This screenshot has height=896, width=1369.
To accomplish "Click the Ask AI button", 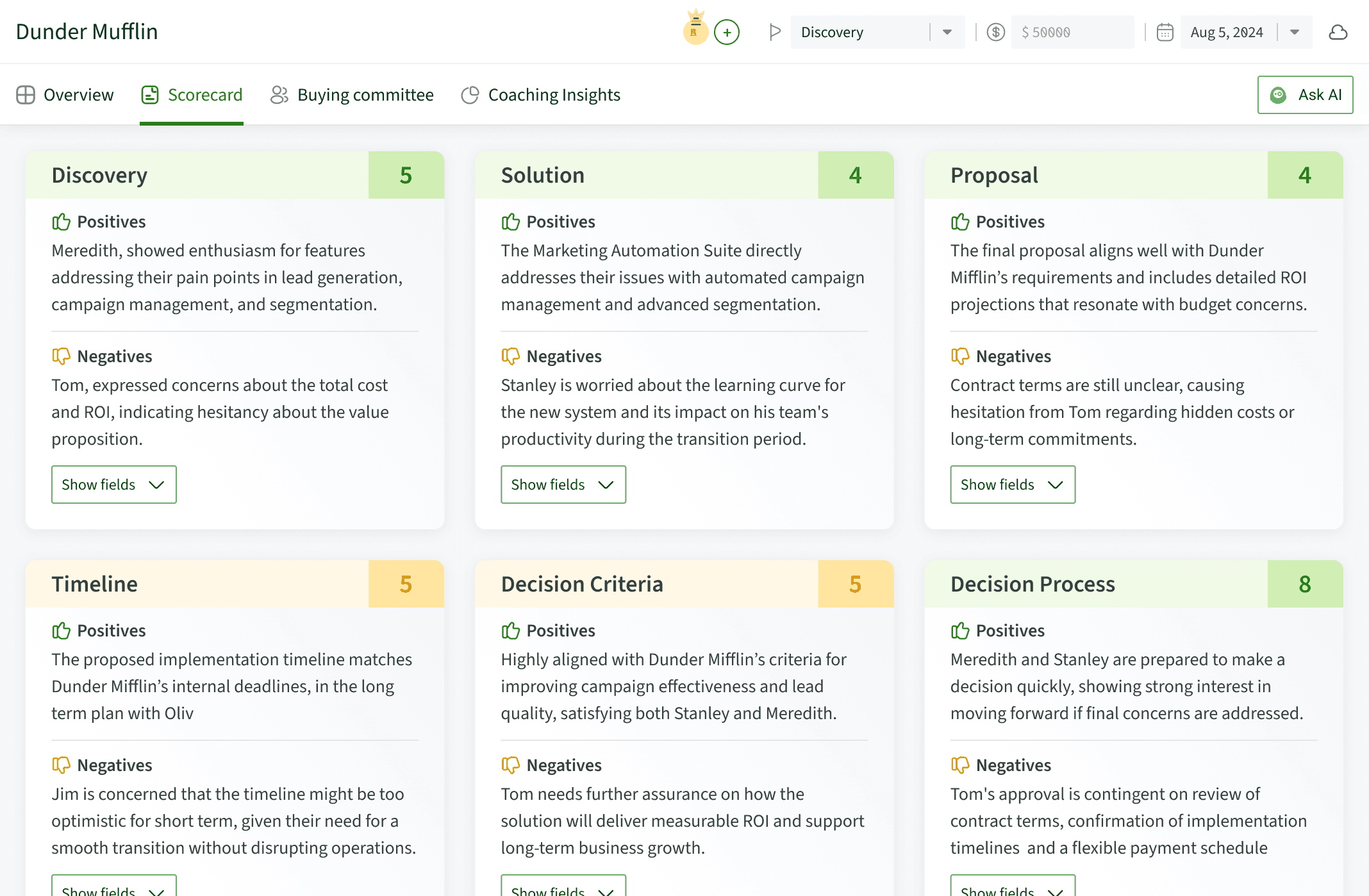I will 1305,95.
